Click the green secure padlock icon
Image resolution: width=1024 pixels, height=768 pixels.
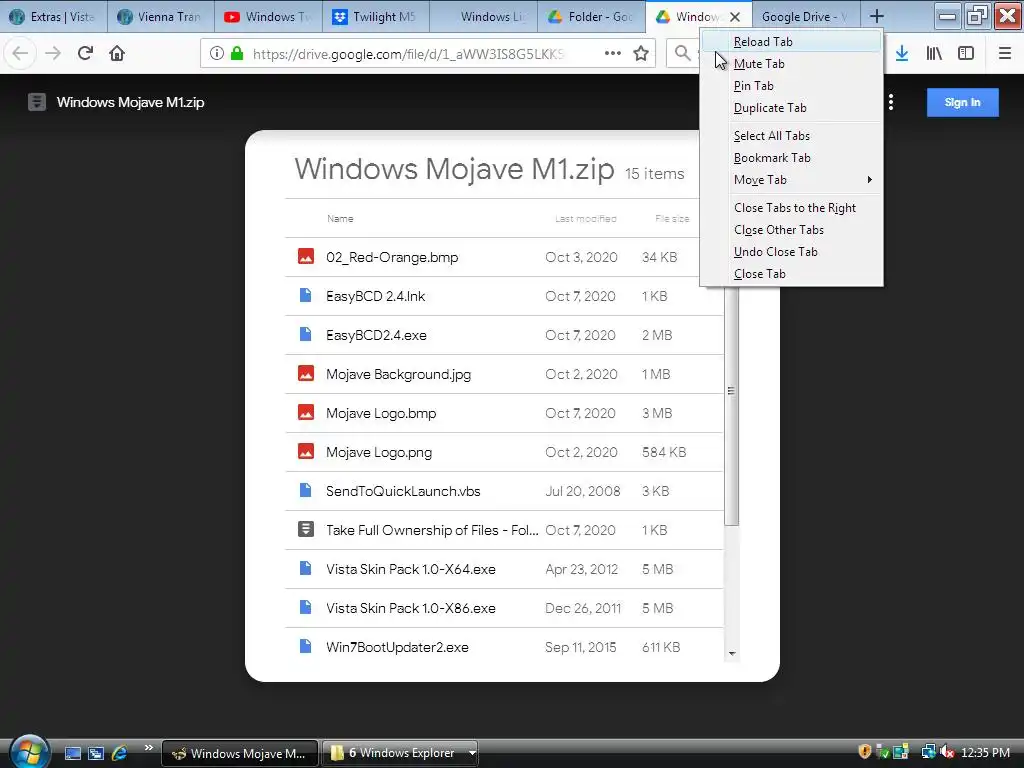click(237, 53)
